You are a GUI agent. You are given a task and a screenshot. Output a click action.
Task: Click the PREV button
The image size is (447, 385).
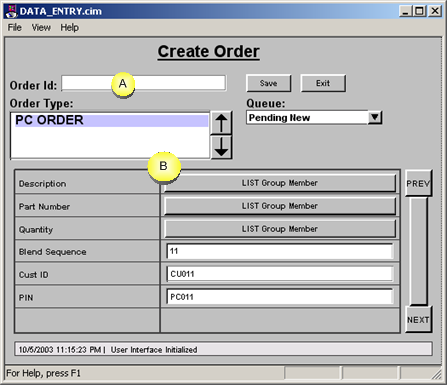coord(418,183)
